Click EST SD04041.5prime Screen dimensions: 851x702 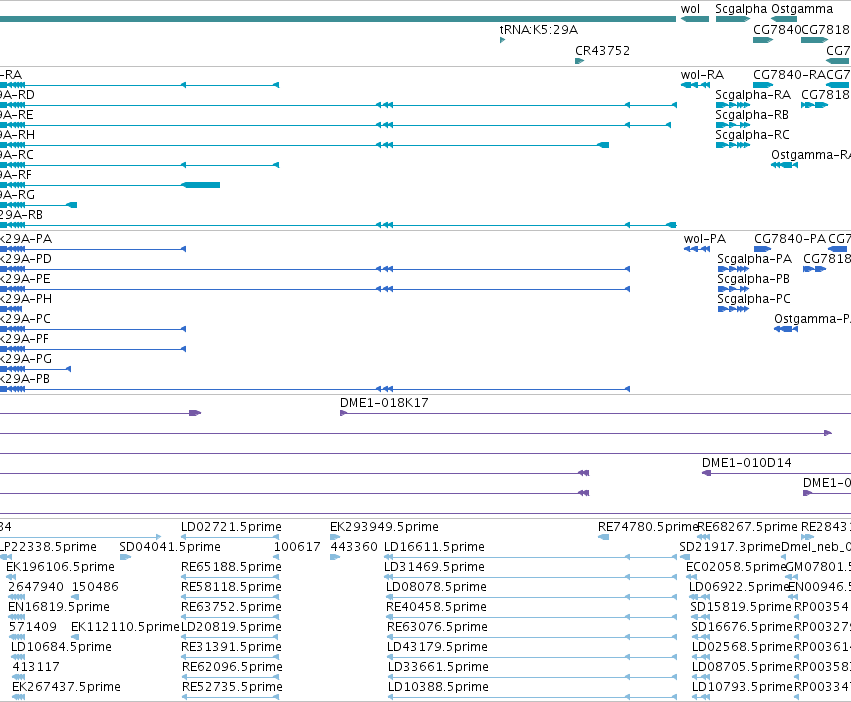pyautogui.click(x=170, y=547)
